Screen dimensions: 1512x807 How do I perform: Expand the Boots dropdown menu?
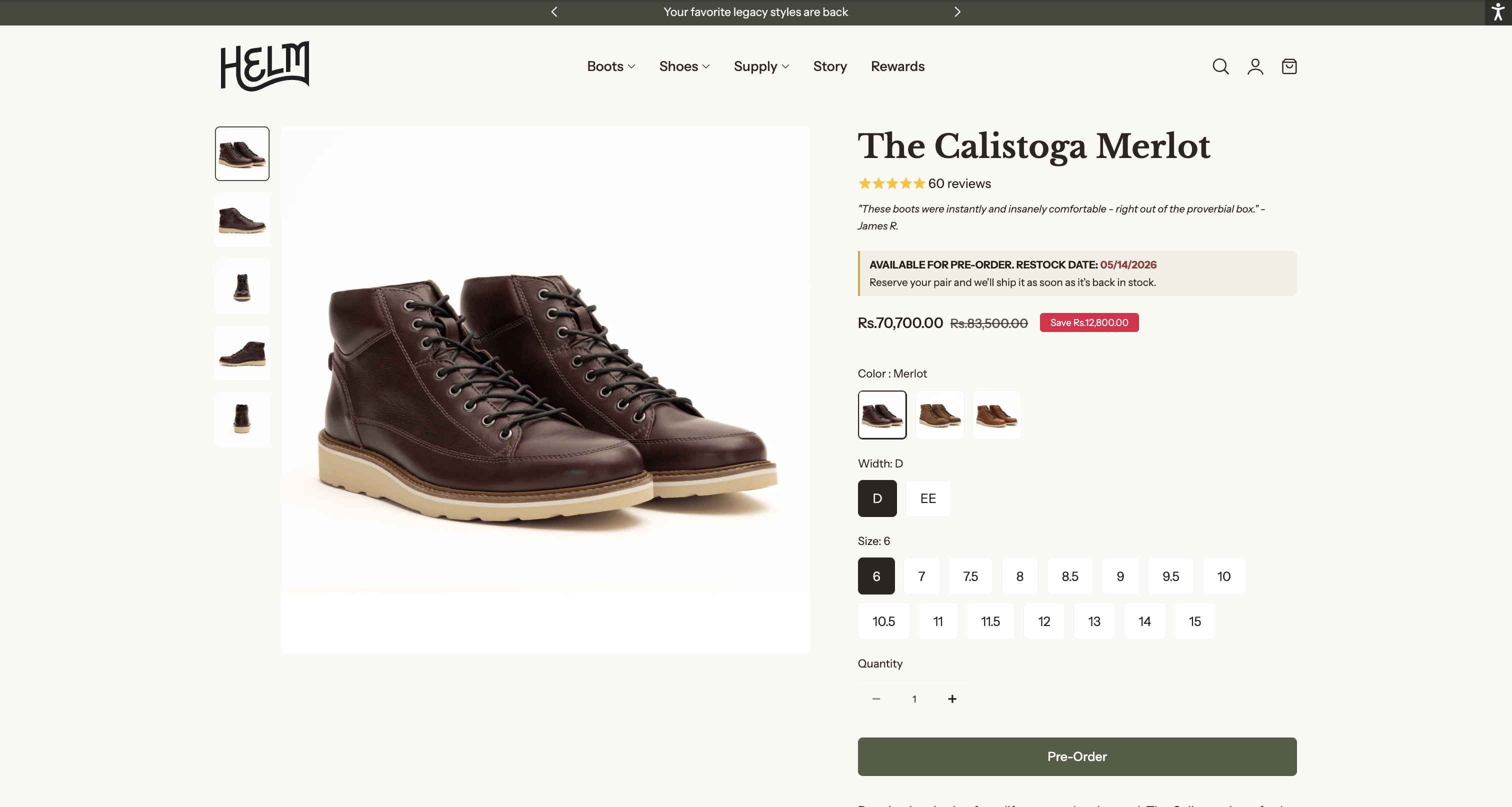(x=611, y=66)
